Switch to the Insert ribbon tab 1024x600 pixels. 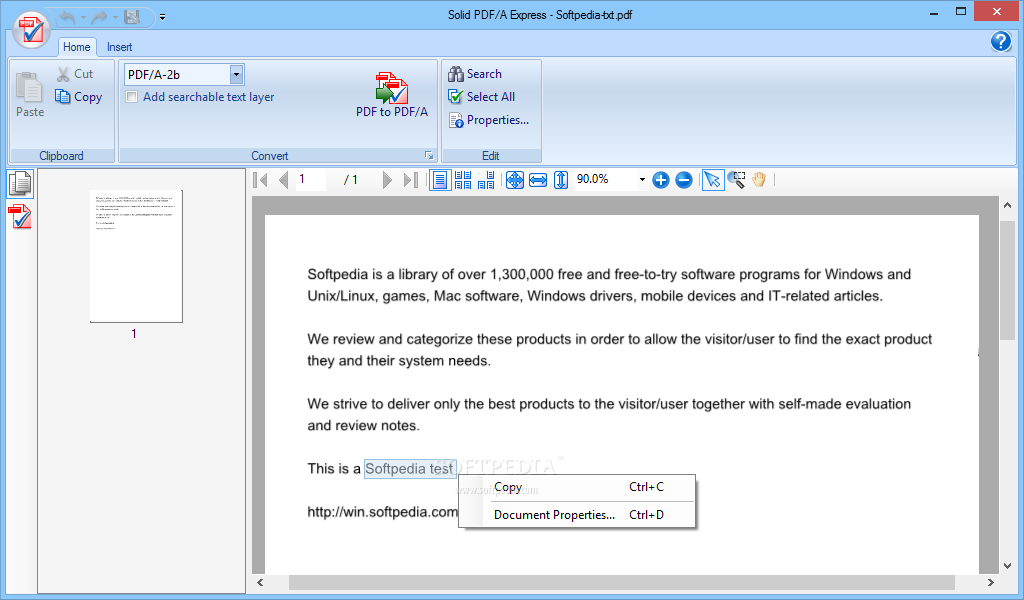(120, 47)
